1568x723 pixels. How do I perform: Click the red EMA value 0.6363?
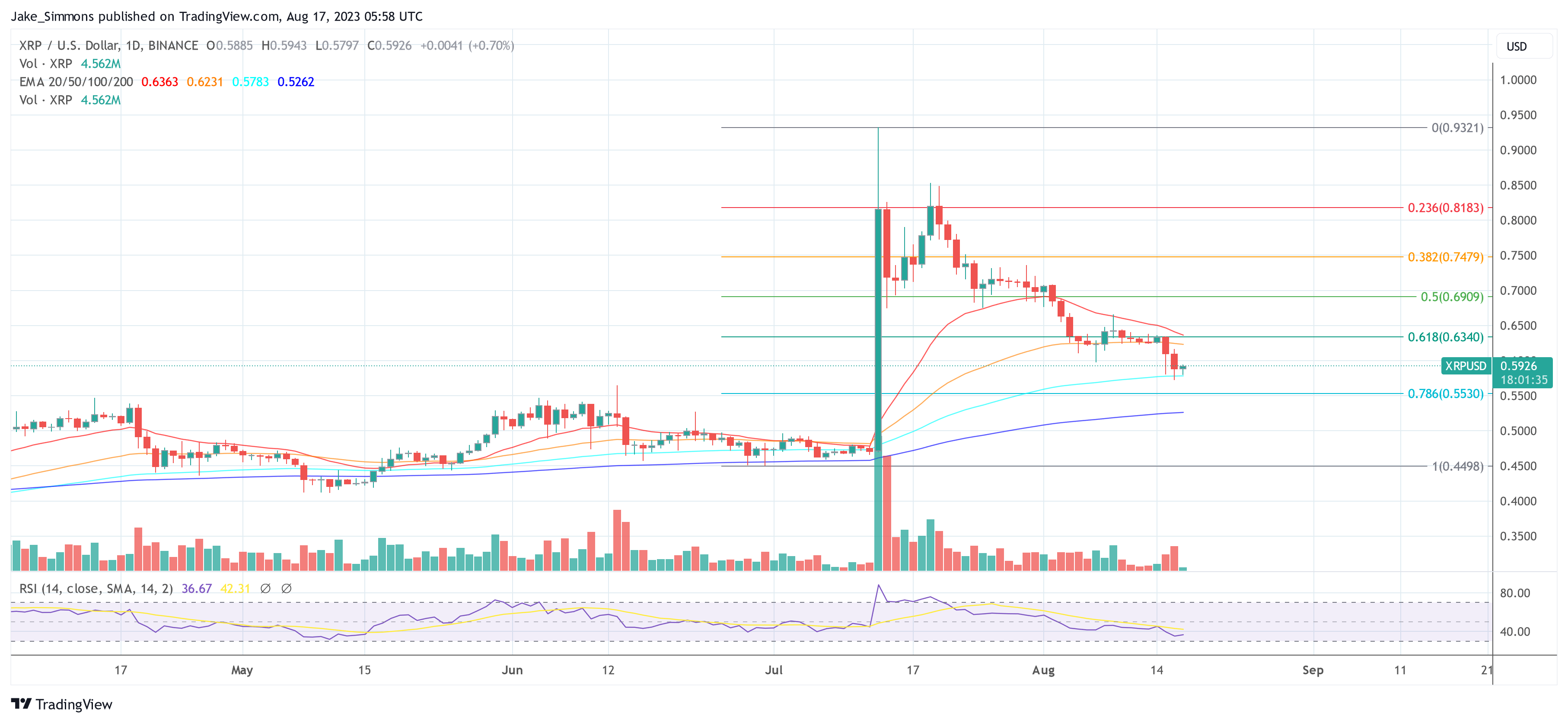(x=159, y=82)
